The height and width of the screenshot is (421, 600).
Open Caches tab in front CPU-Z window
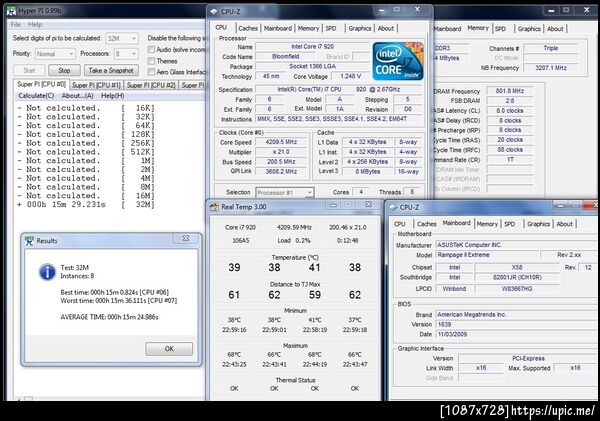point(248,28)
